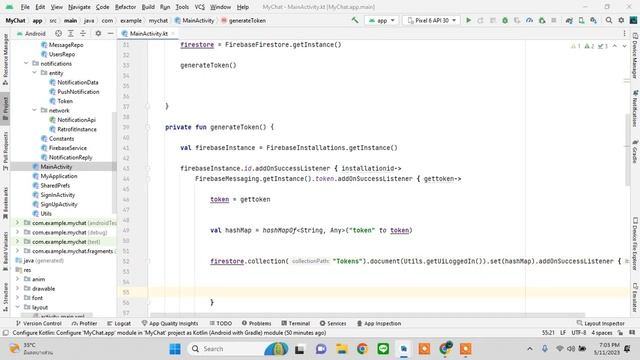Open the Problems tool window
640x360 pixels.
pyautogui.click(x=256, y=323)
